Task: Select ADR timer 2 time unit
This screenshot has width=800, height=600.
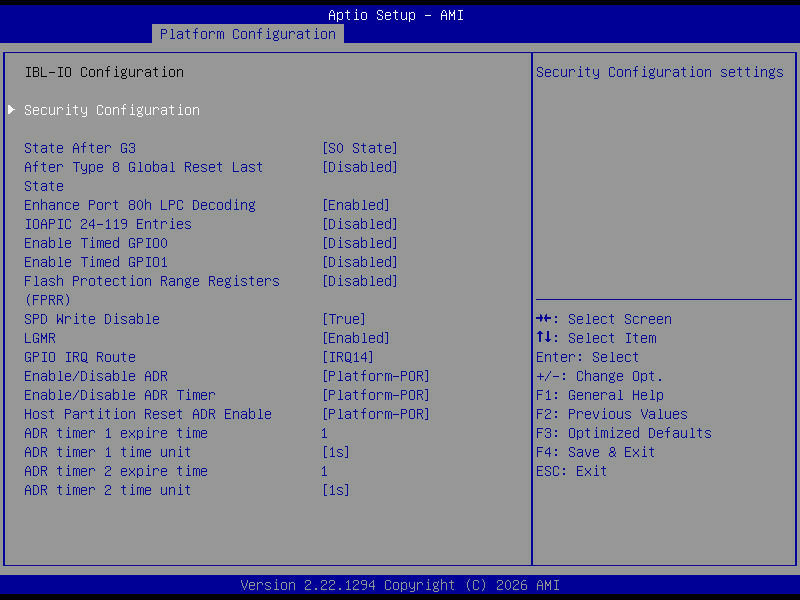Action: [x=108, y=490]
